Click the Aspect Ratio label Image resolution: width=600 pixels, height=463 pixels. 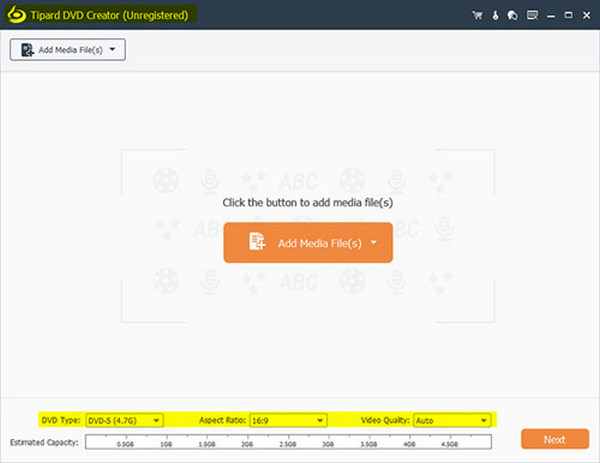tap(222, 420)
